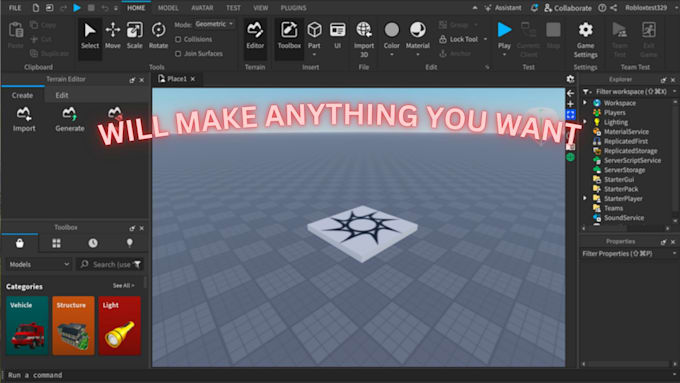
Task: Select ReplicatedStorage in Explorer
Action: tap(630, 151)
